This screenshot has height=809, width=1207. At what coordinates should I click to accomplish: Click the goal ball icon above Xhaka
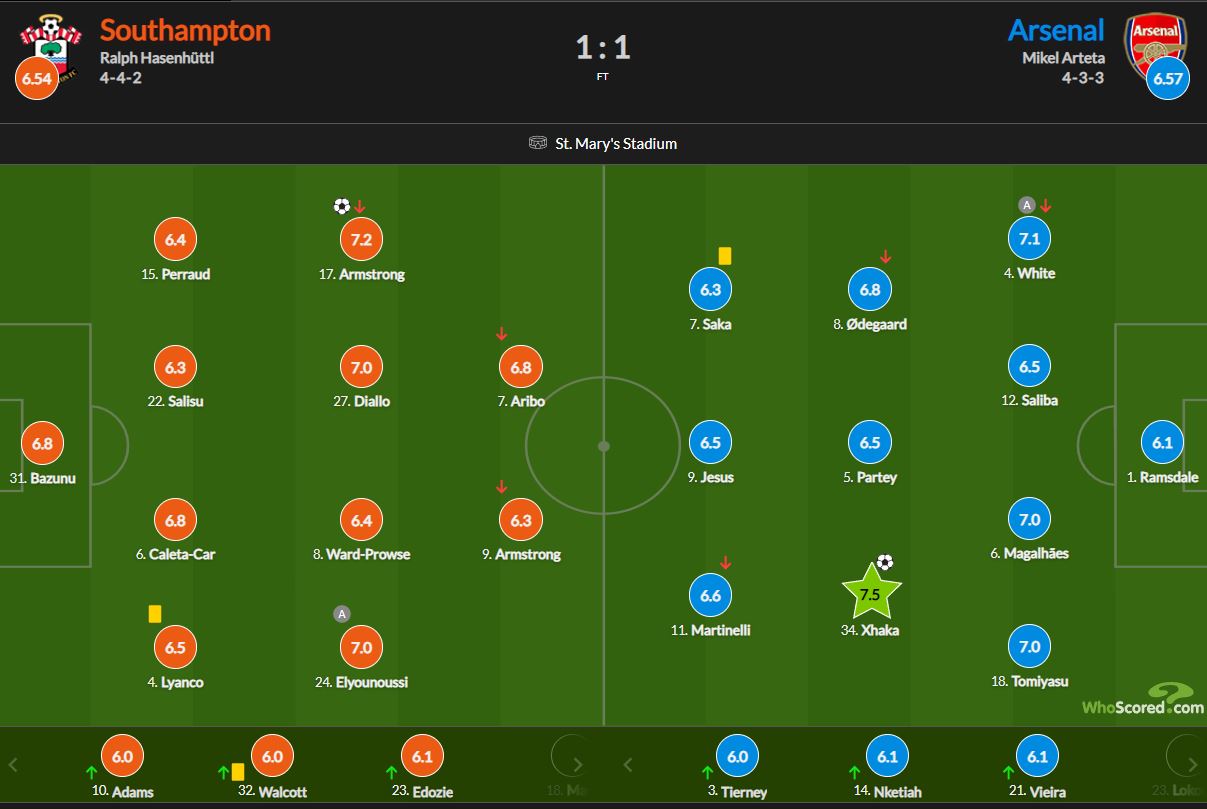click(x=884, y=562)
